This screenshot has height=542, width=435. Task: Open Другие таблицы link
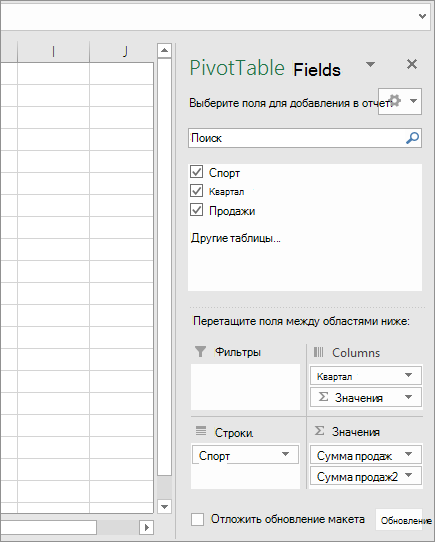[235, 238]
